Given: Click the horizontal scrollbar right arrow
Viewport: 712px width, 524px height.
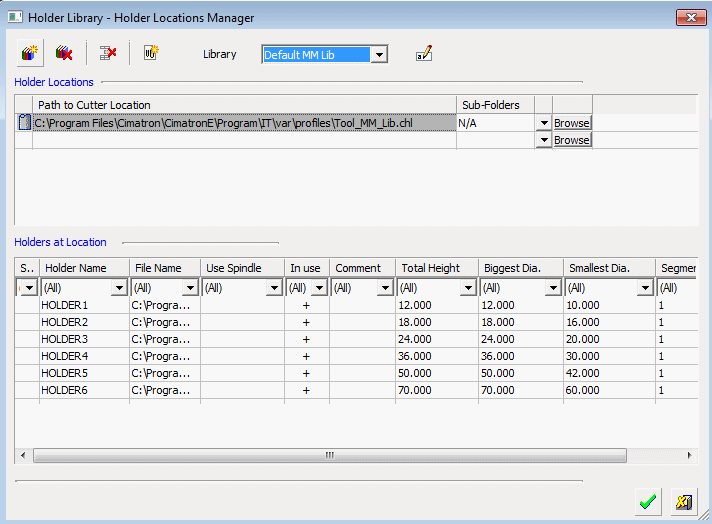Looking at the screenshot, I should click(689, 455).
